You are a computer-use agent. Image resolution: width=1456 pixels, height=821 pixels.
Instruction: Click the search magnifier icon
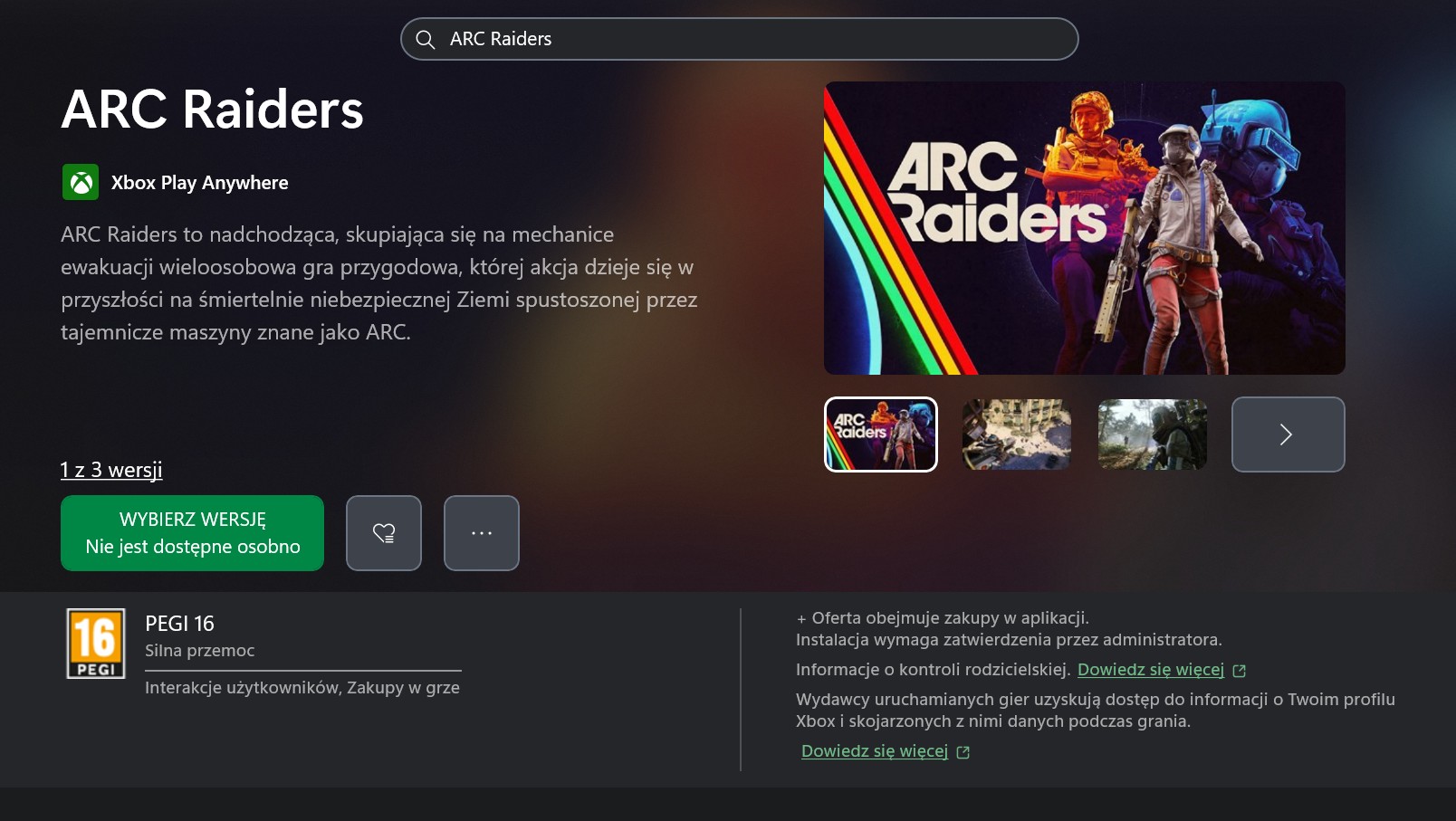pyautogui.click(x=425, y=39)
